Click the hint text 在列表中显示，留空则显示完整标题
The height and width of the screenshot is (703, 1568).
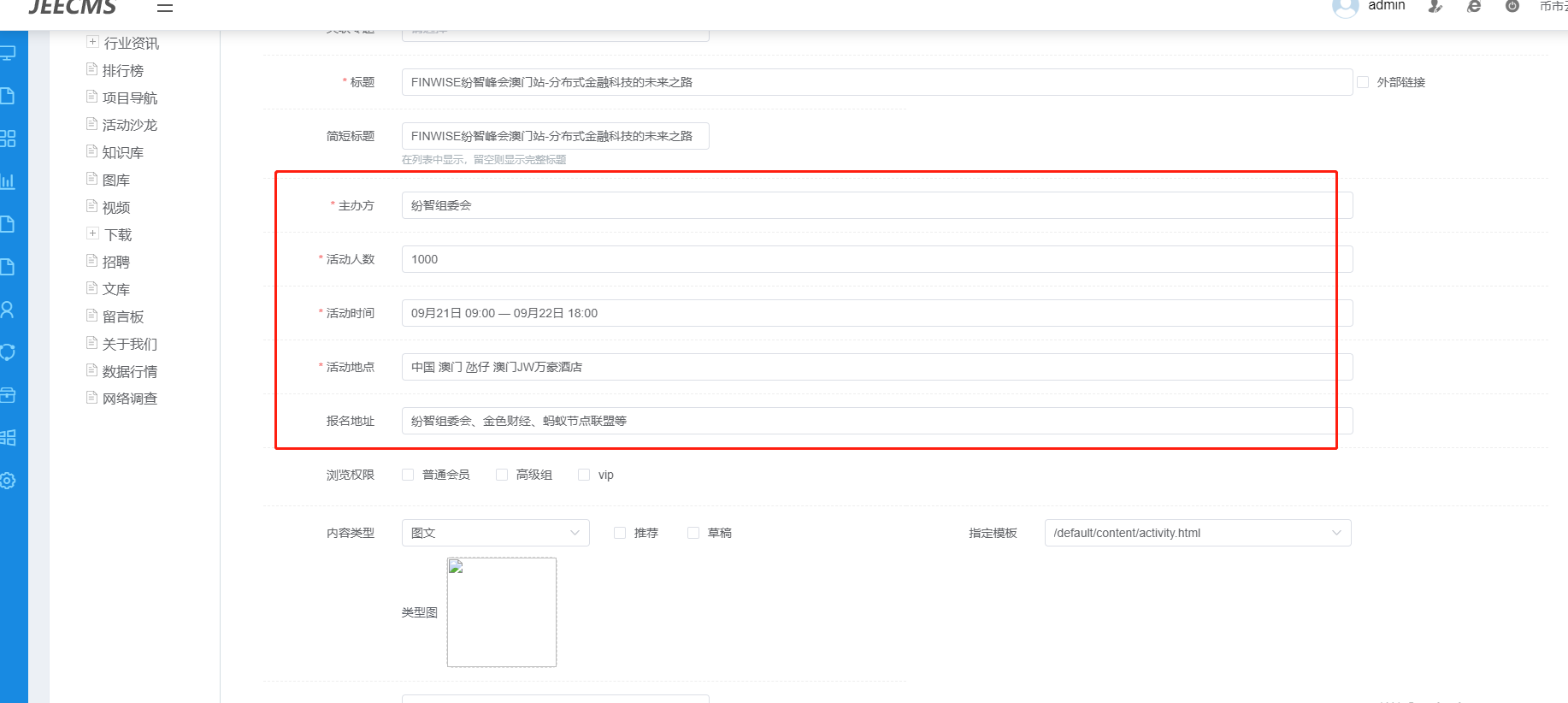click(484, 160)
